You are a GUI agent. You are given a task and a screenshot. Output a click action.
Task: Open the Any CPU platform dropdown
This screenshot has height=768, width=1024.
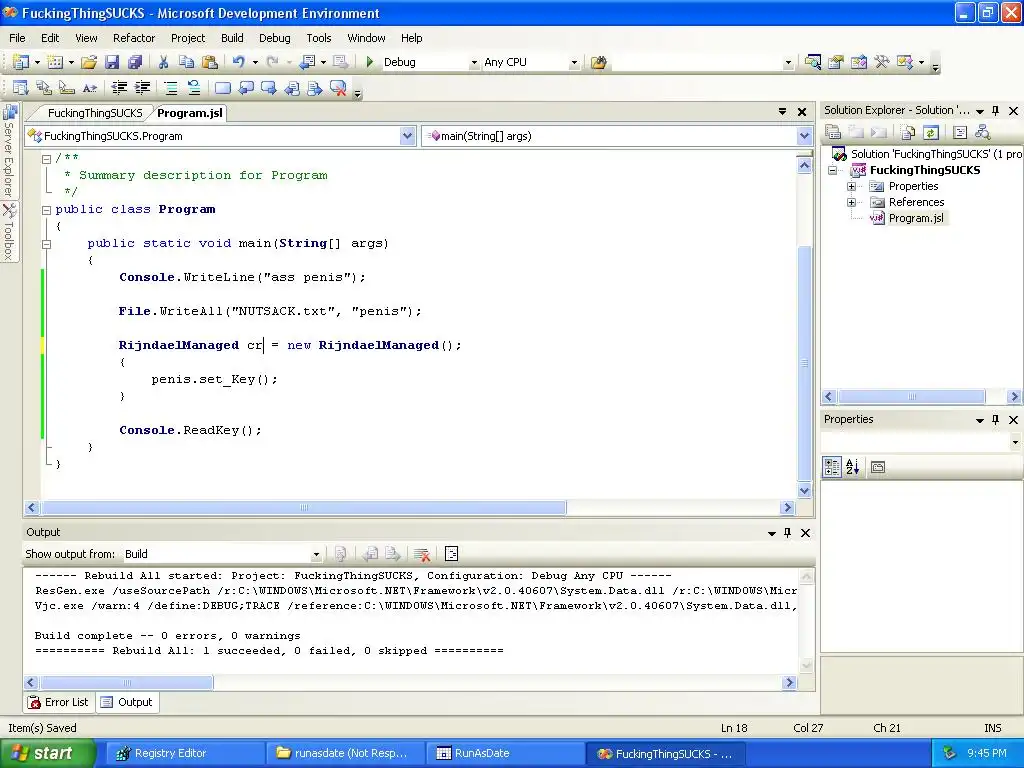(x=574, y=63)
